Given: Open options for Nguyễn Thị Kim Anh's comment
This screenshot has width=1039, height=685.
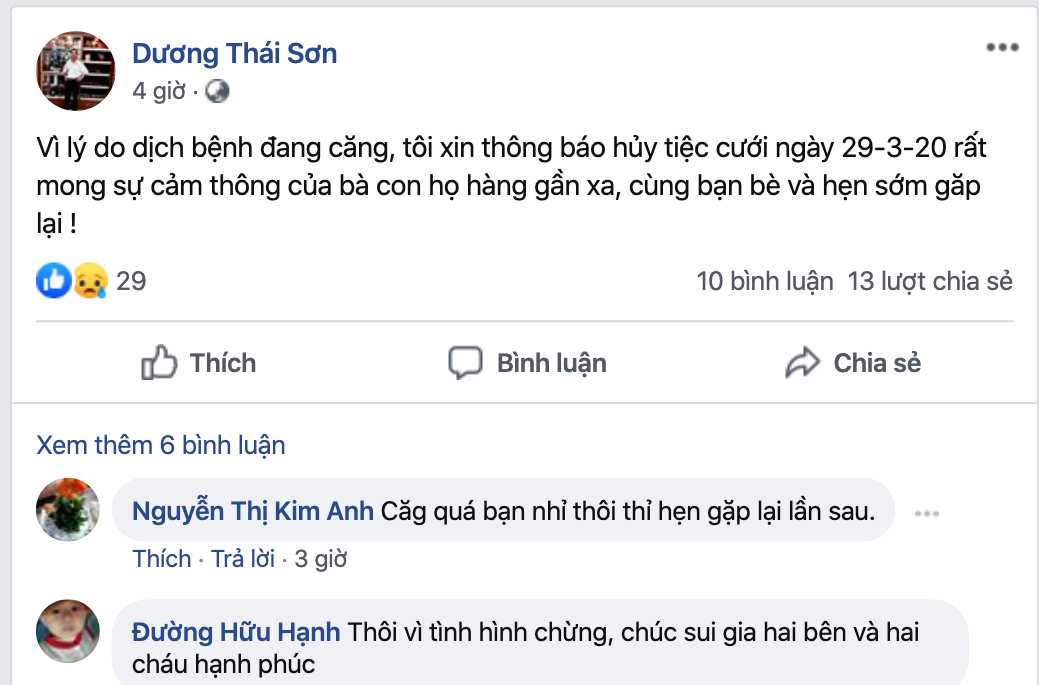Looking at the screenshot, I should (x=926, y=513).
